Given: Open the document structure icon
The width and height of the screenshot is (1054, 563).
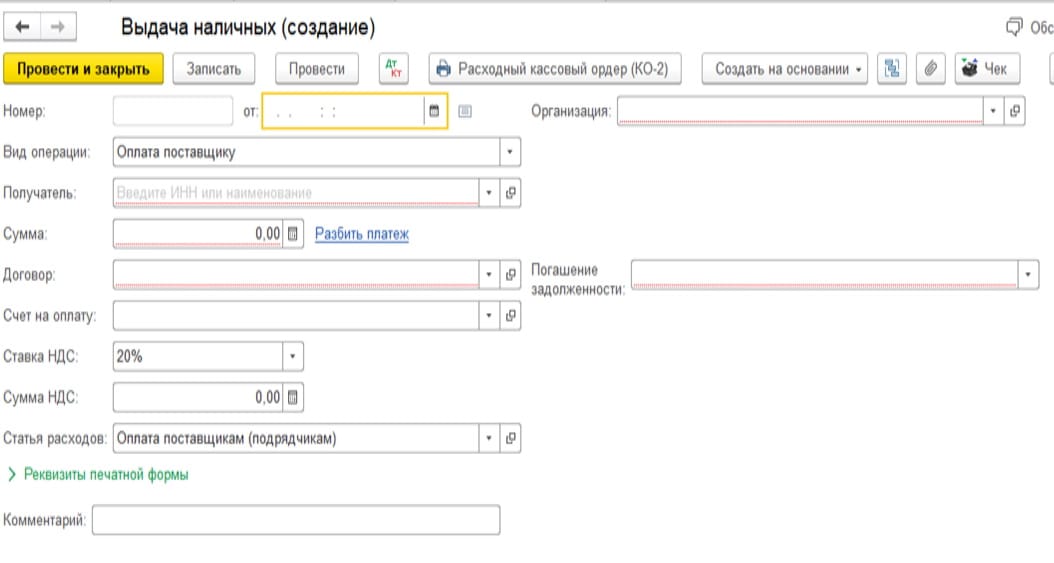Looking at the screenshot, I should click(x=891, y=69).
